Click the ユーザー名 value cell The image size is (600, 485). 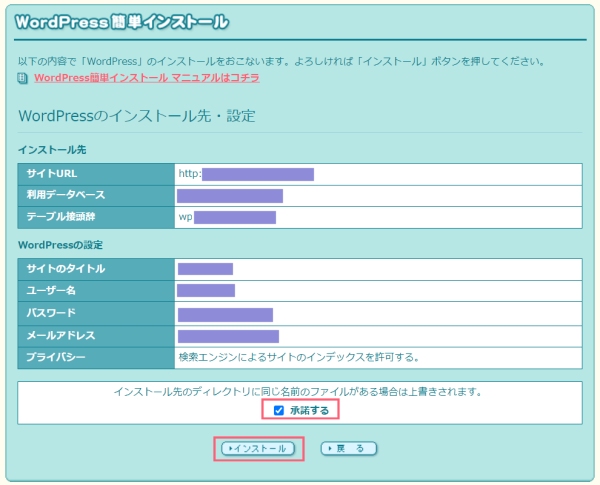pos(206,291)
